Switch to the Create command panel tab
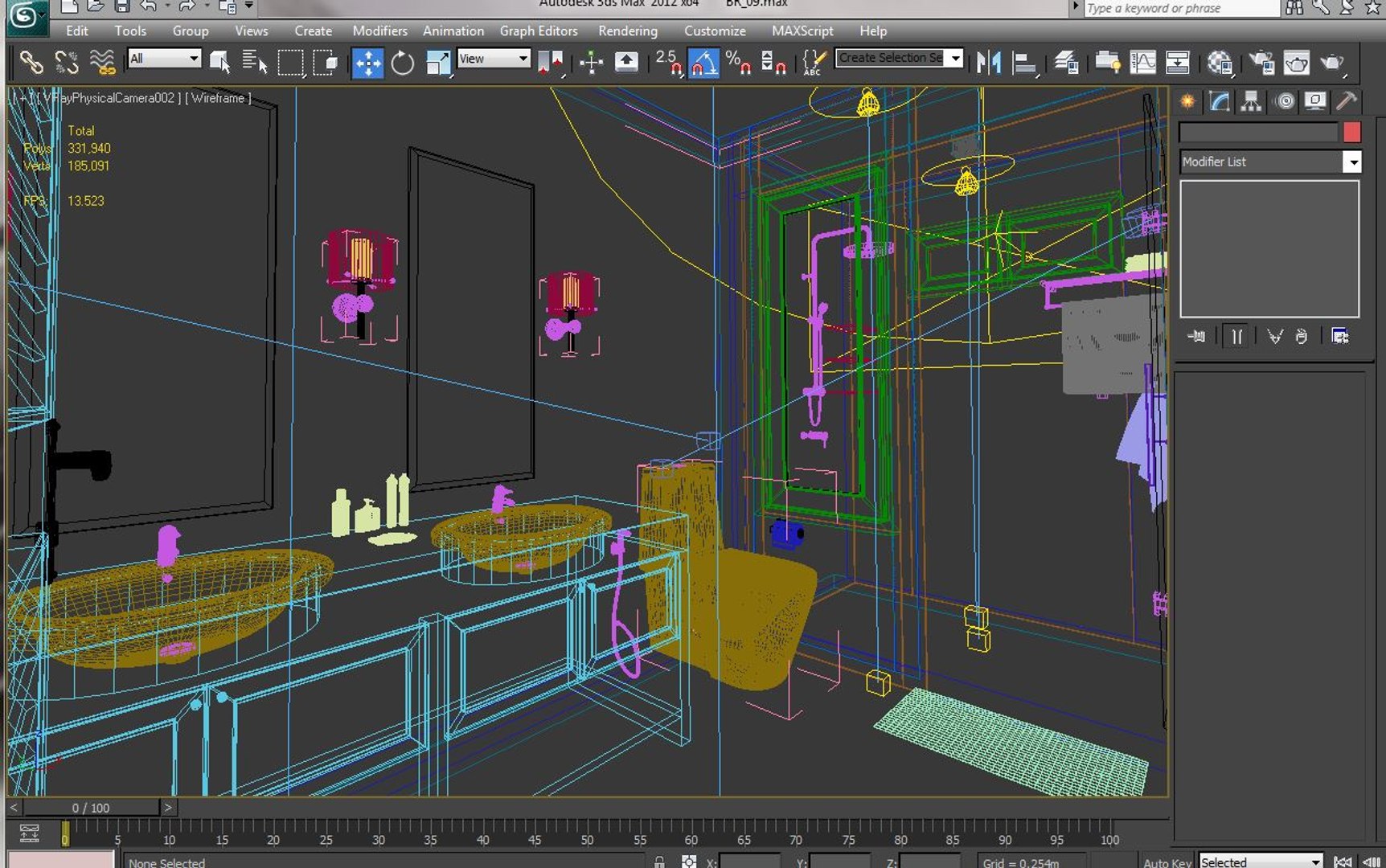 (x=1187, y=101)
